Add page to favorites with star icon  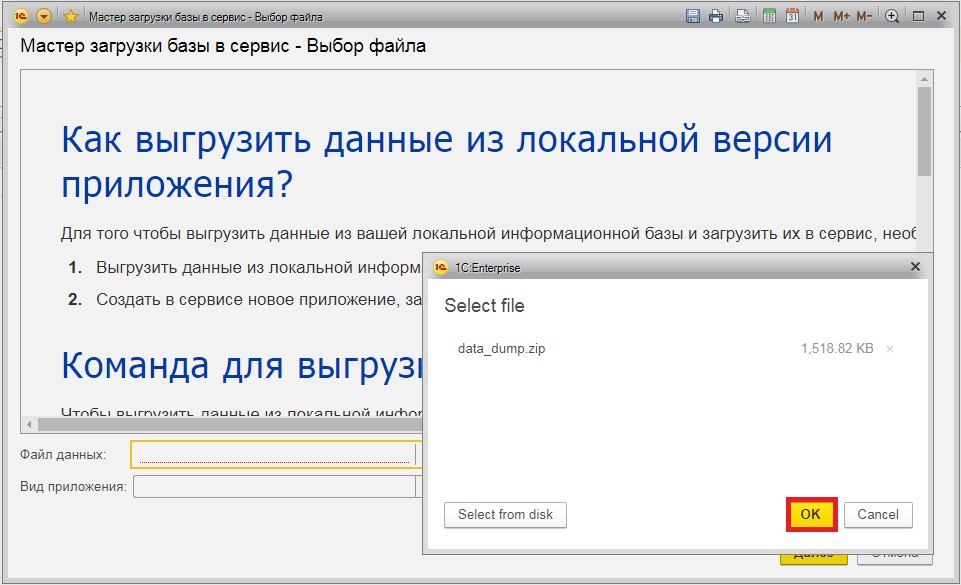71,16
